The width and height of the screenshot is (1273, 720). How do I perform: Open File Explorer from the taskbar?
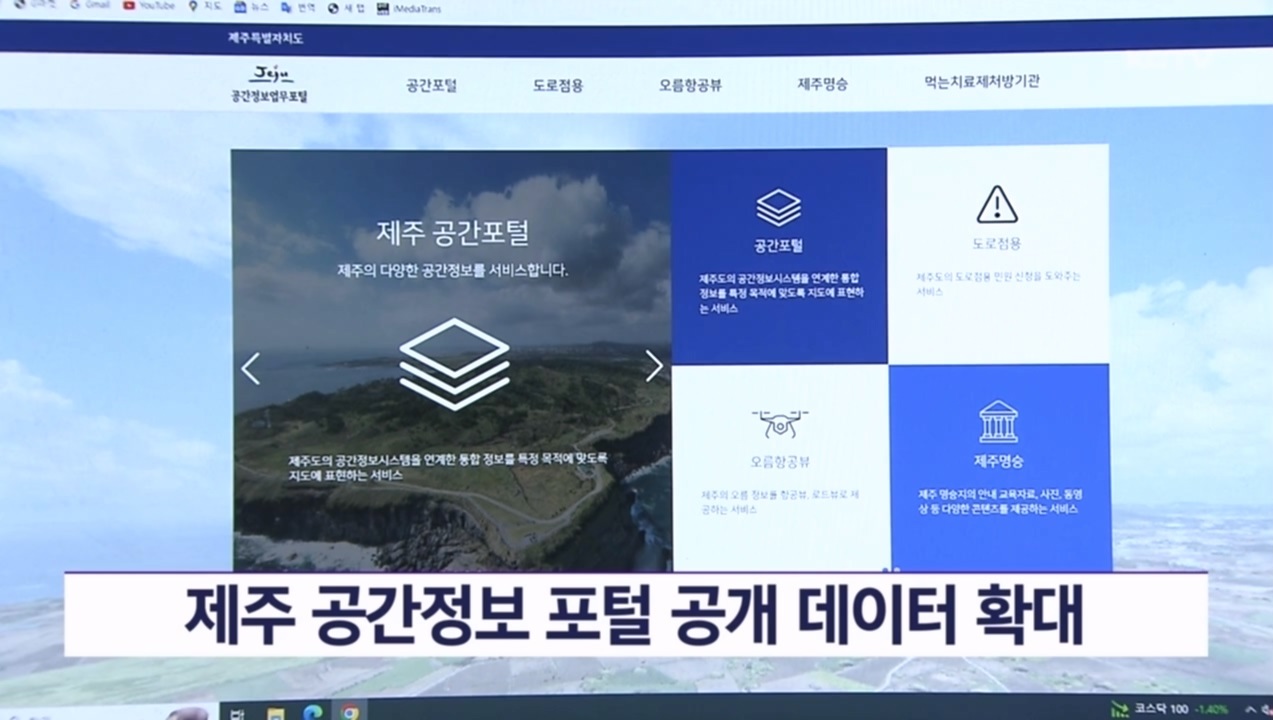pos(275,713)
